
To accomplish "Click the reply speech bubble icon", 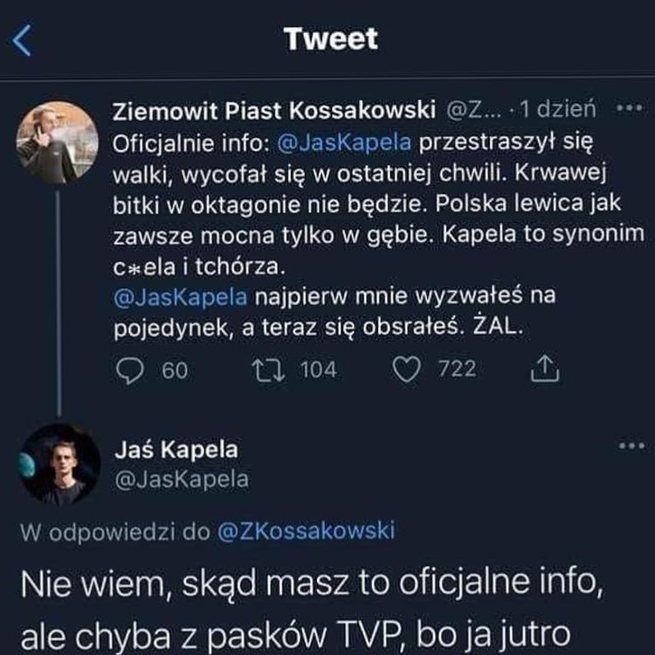I will (x=131, y=370).
